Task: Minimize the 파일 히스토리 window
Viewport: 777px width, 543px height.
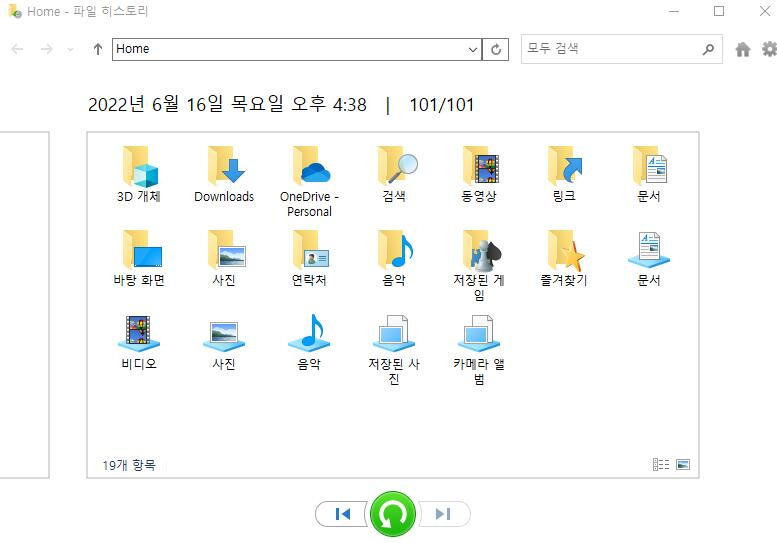Action: (x=674, y=11)
